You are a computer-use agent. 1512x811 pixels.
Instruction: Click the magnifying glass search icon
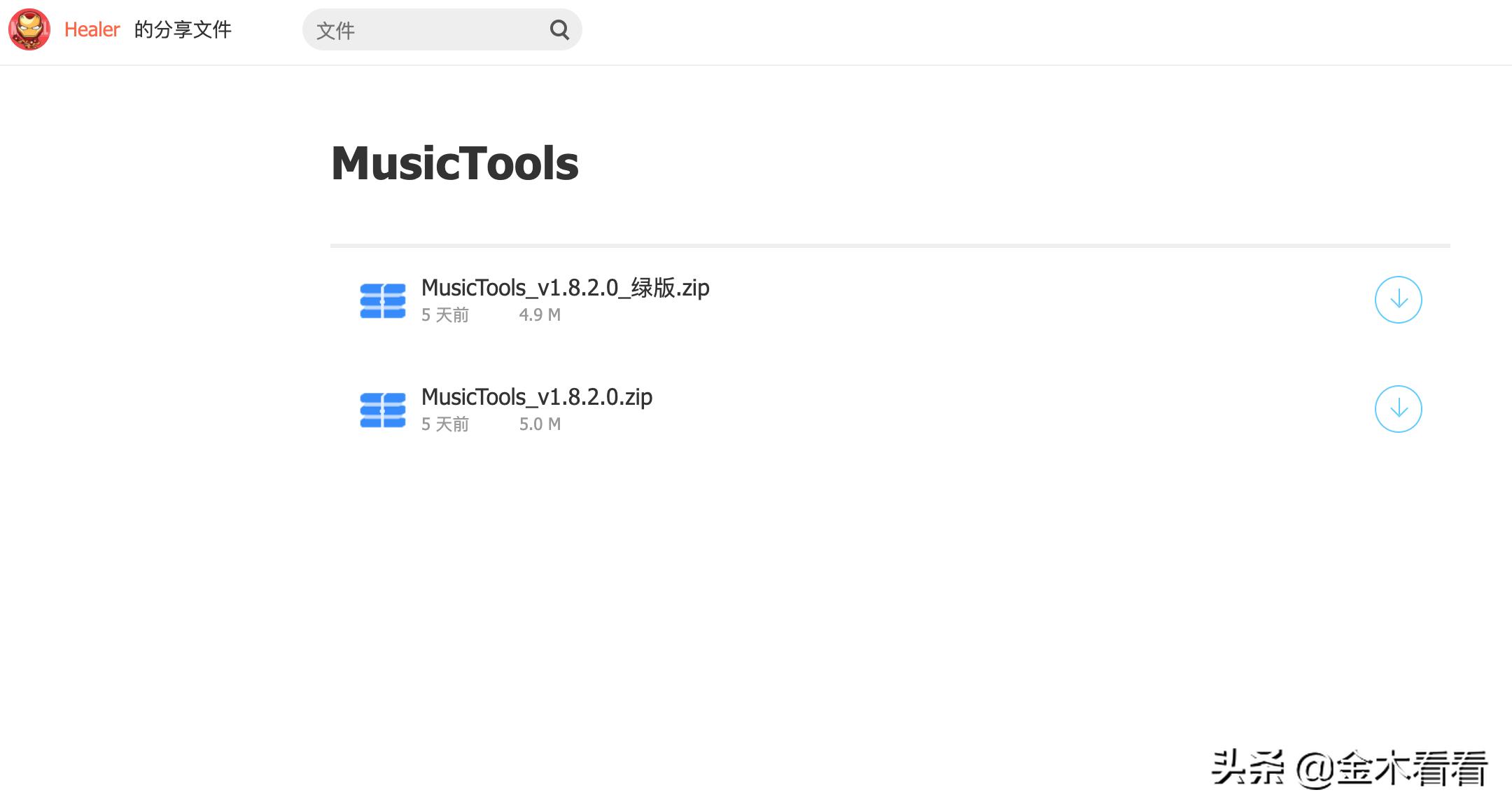coord(559,29)
